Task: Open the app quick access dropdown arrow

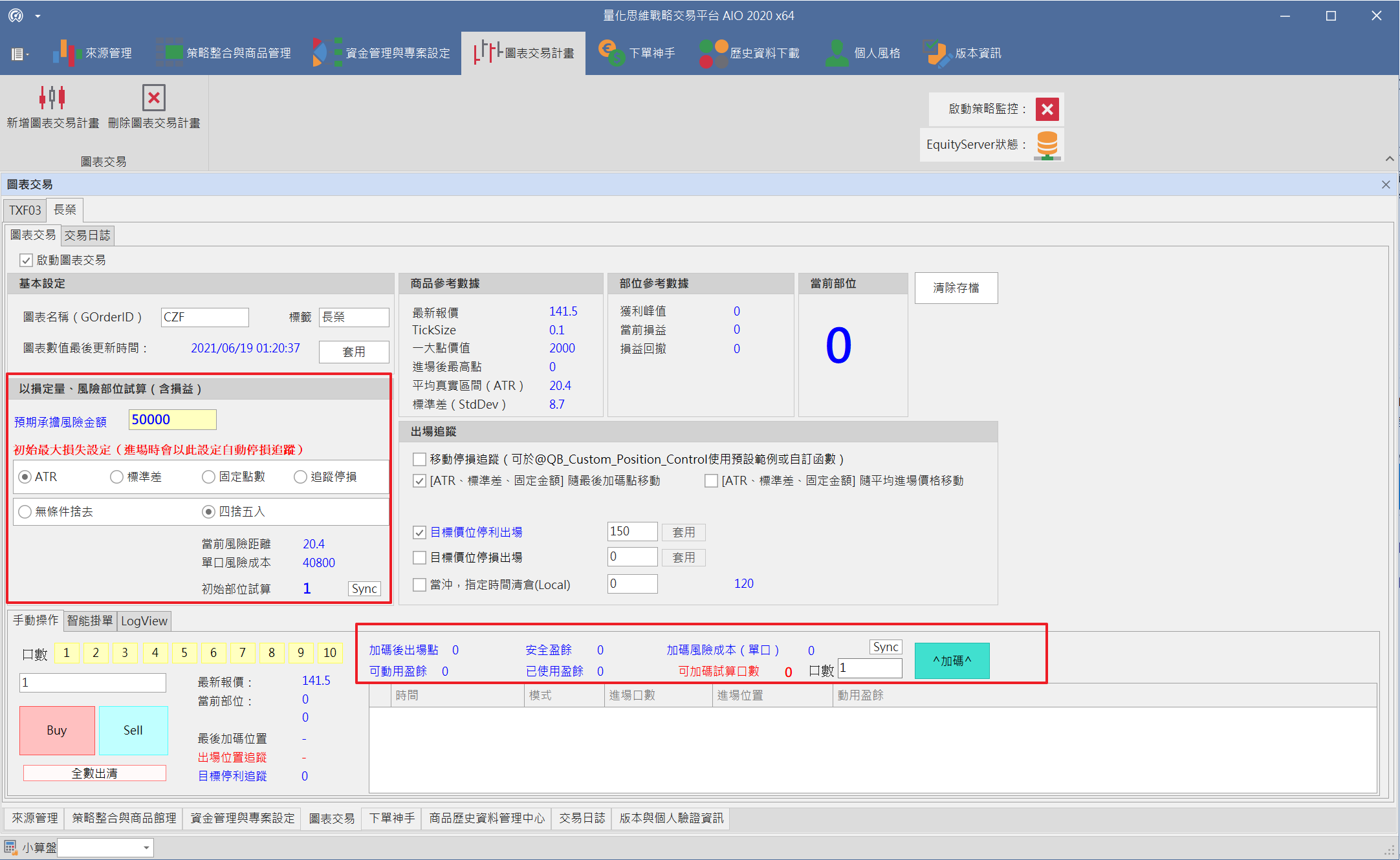Action: 38,16
